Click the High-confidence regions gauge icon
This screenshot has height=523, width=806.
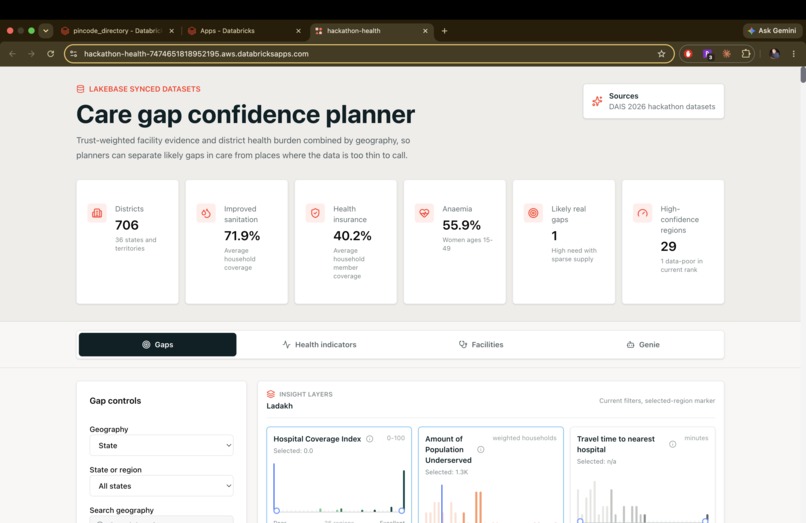[x=643, y=213]
